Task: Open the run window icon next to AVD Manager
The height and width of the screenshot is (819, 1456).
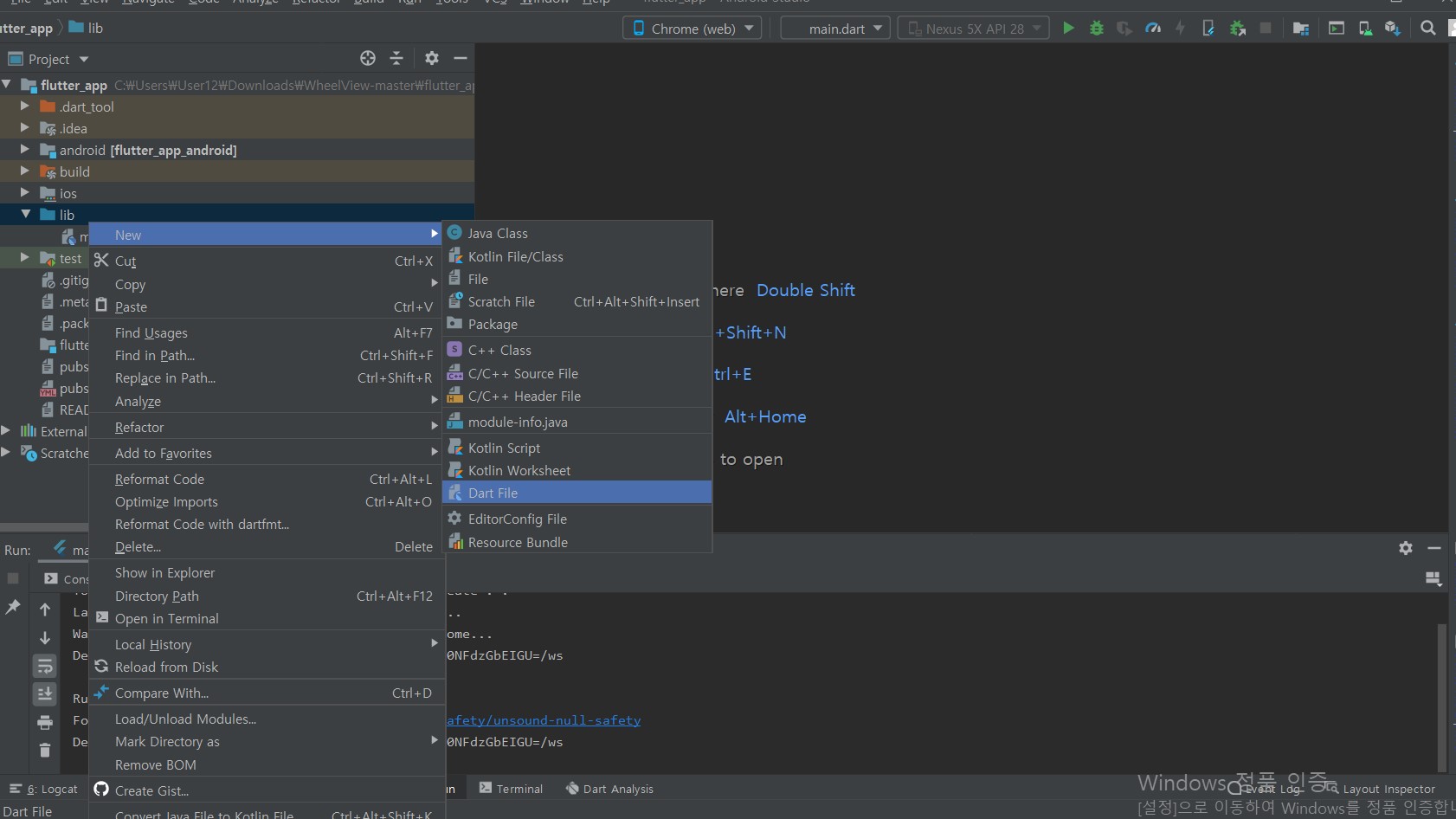Action: [1337, 29]
